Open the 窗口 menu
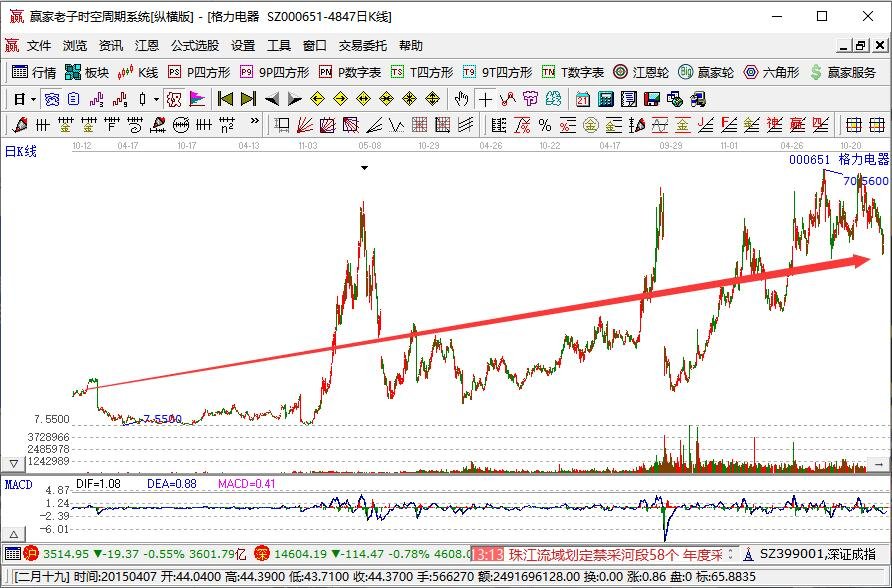 pos(315,45)
